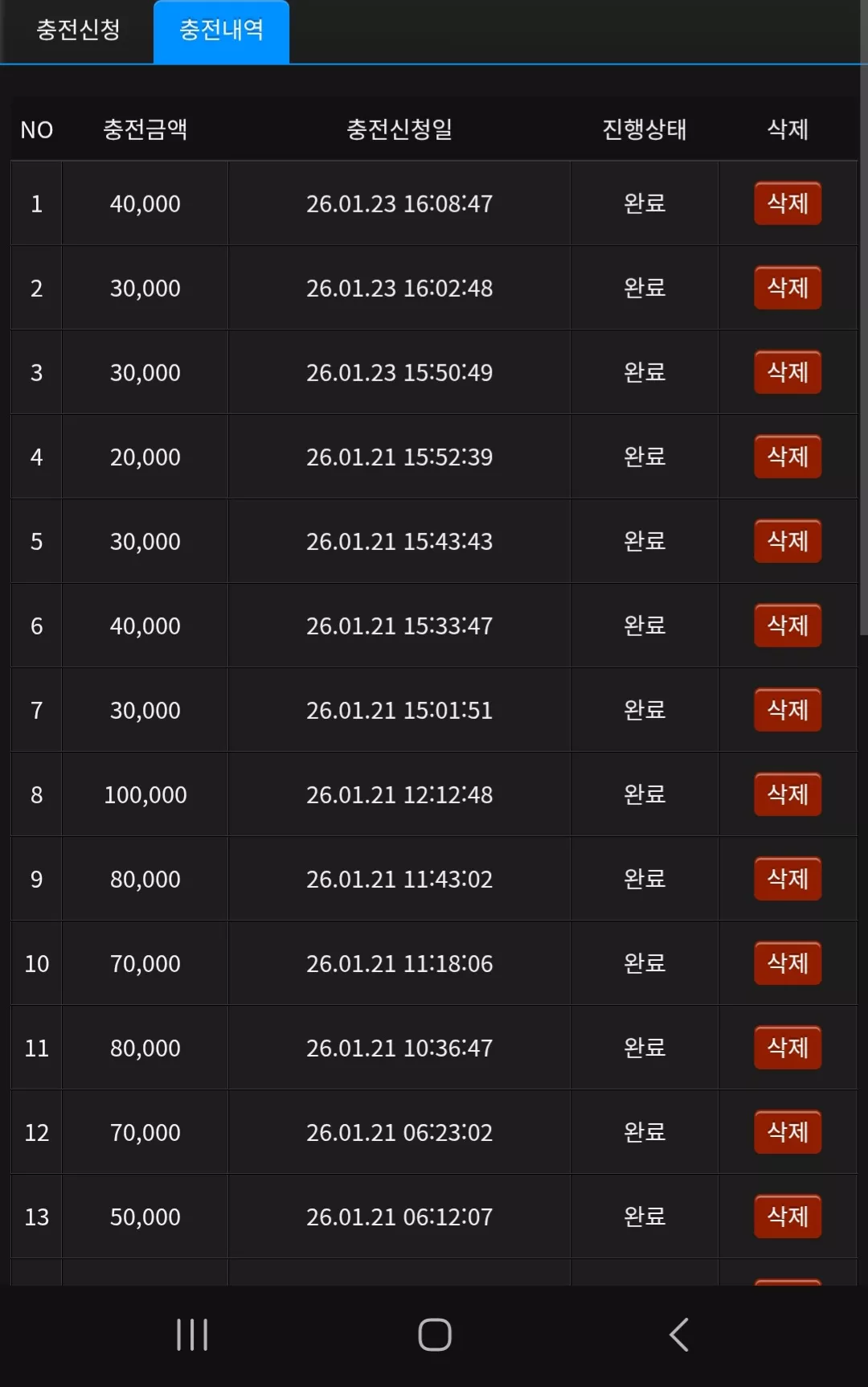868x1387 pixels.
Task: Select the 충전금액 column header
Action: click(145, 129)
